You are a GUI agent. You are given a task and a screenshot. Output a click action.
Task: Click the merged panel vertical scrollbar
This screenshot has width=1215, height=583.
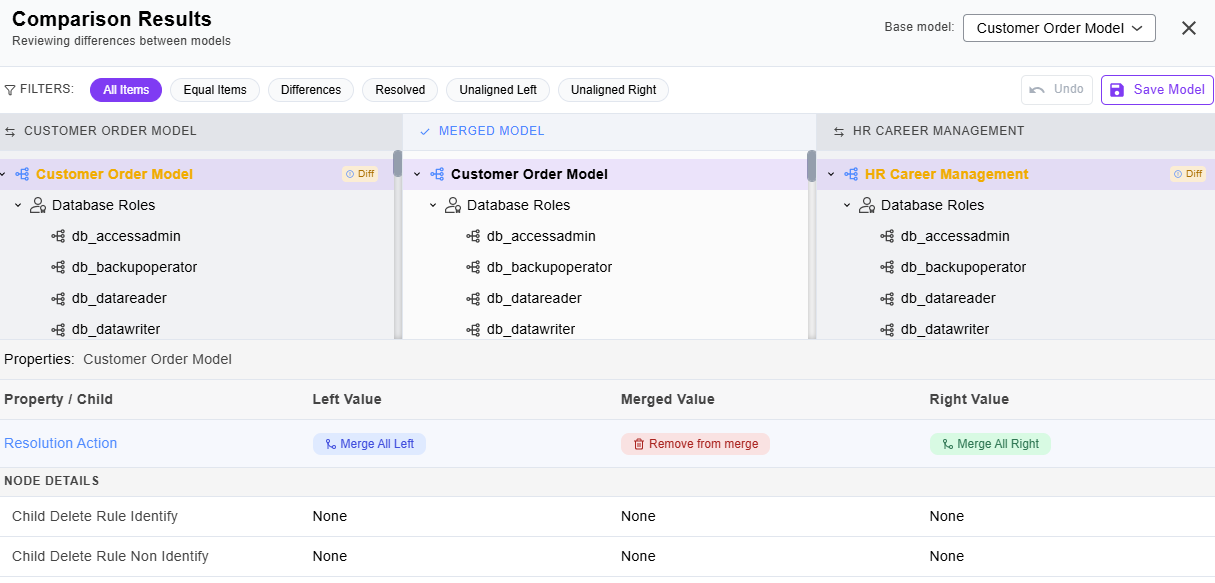[x=811, y=166]
